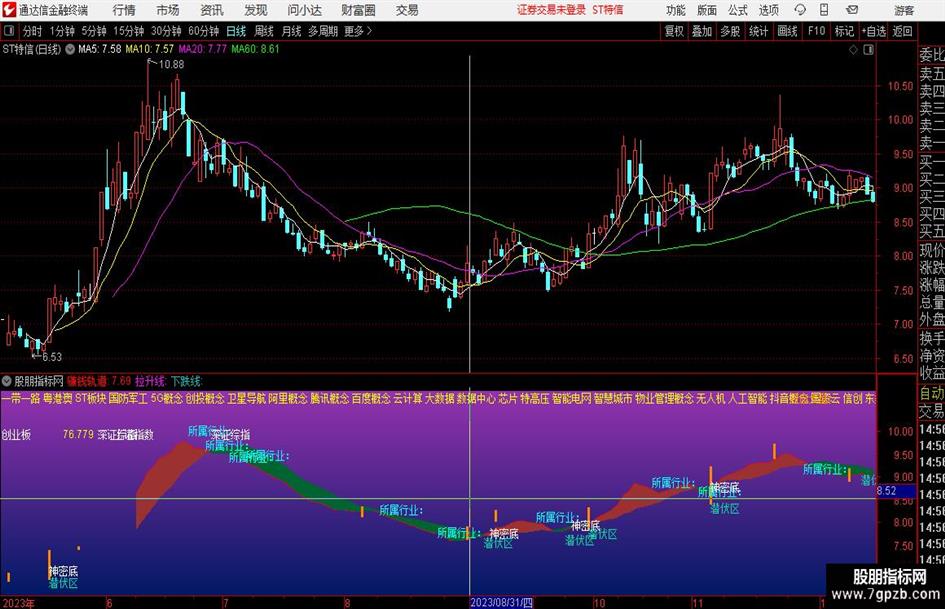Click the 无人机 concept tag
The image size is (945, 609).
711,399
